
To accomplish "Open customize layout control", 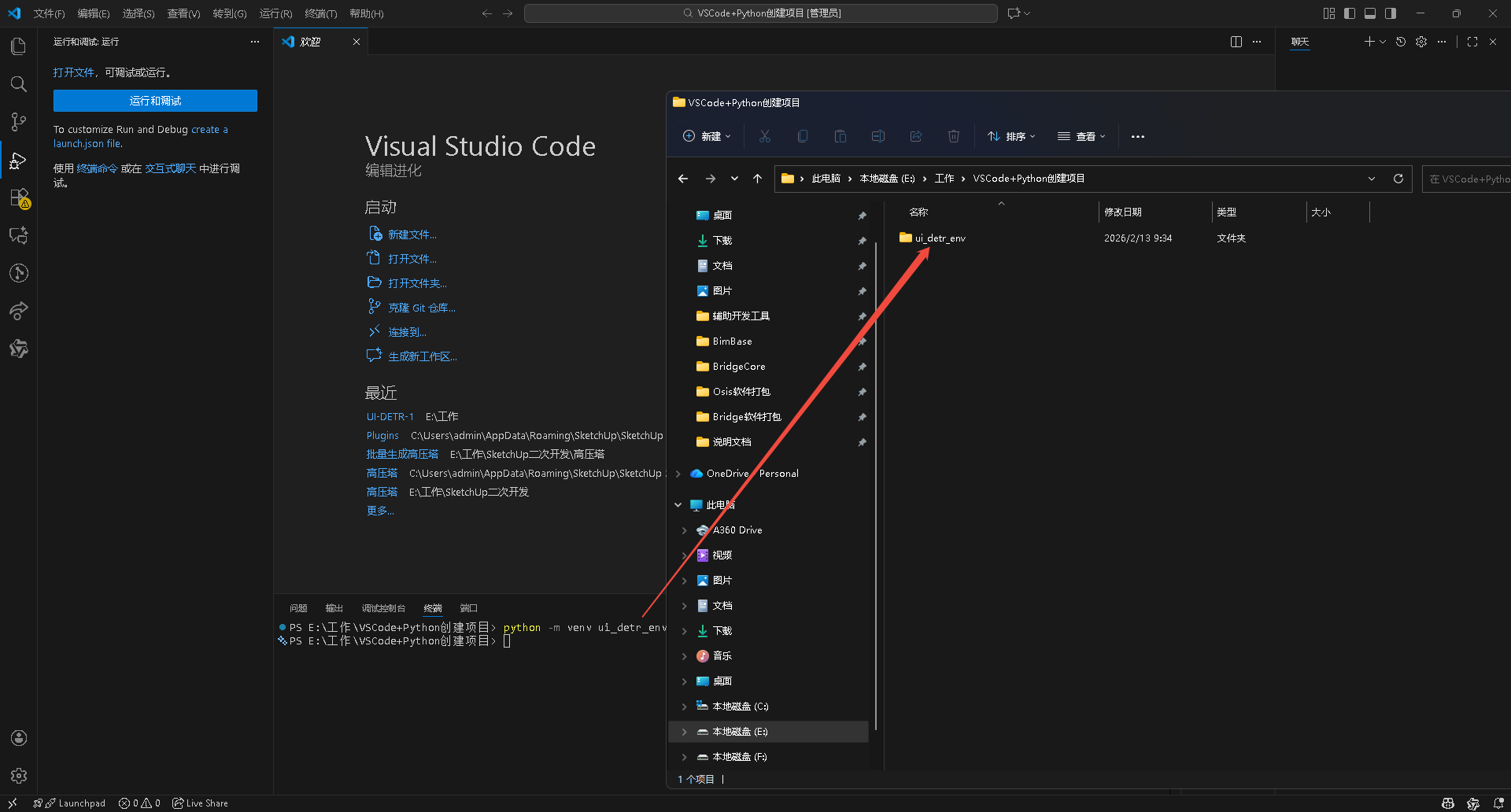I will tap(1329, 13).
